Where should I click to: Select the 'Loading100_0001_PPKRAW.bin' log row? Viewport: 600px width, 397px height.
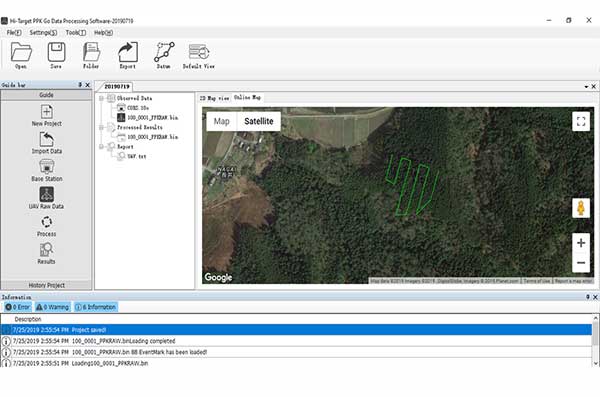point(297,363)
